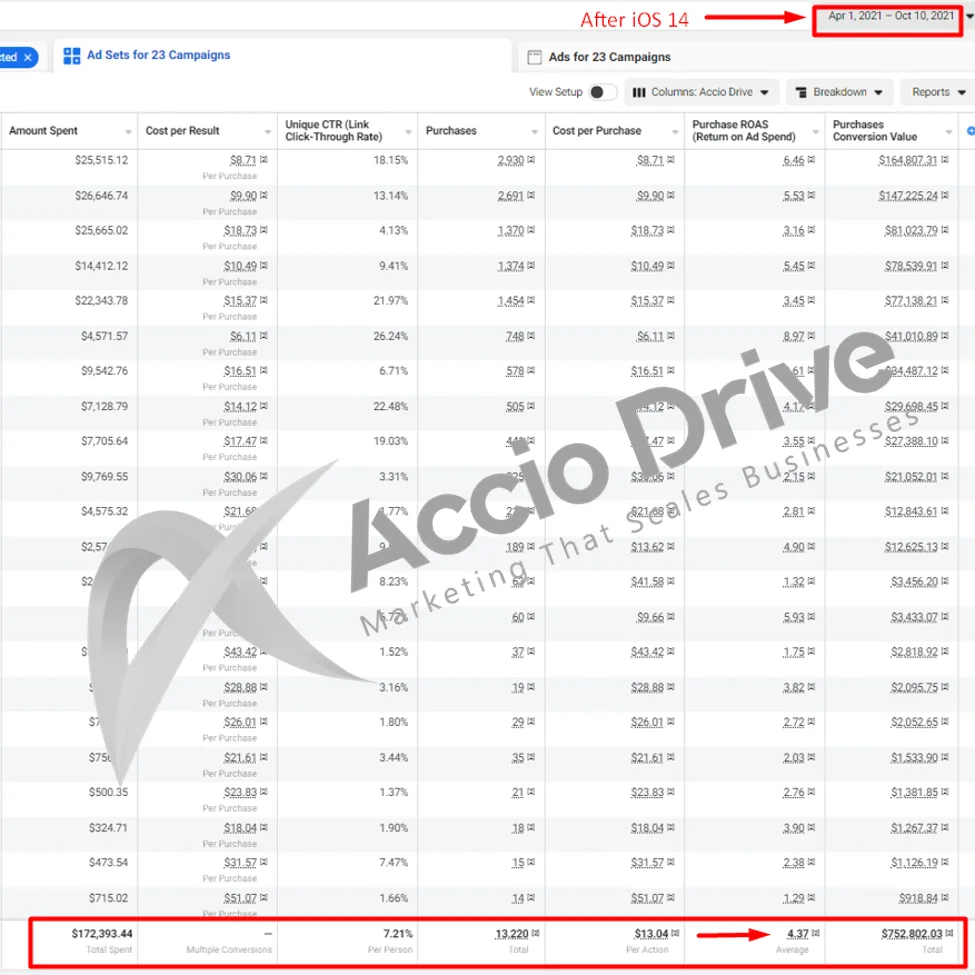975x975 pixels.
Task: Switch to Ads for 23 Campaigns tab
Action: 609,57
